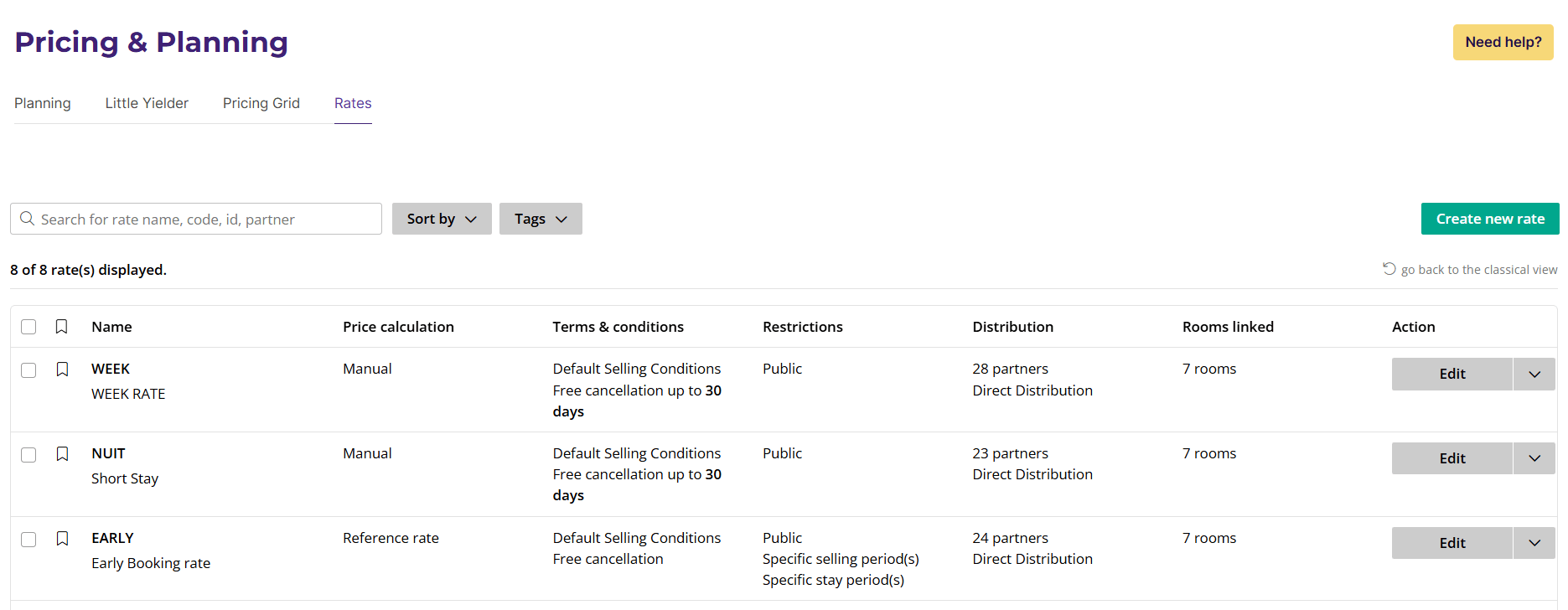Bookmark the EARLY rate row
Screen dimensions: 1568x610
(62, 539)
